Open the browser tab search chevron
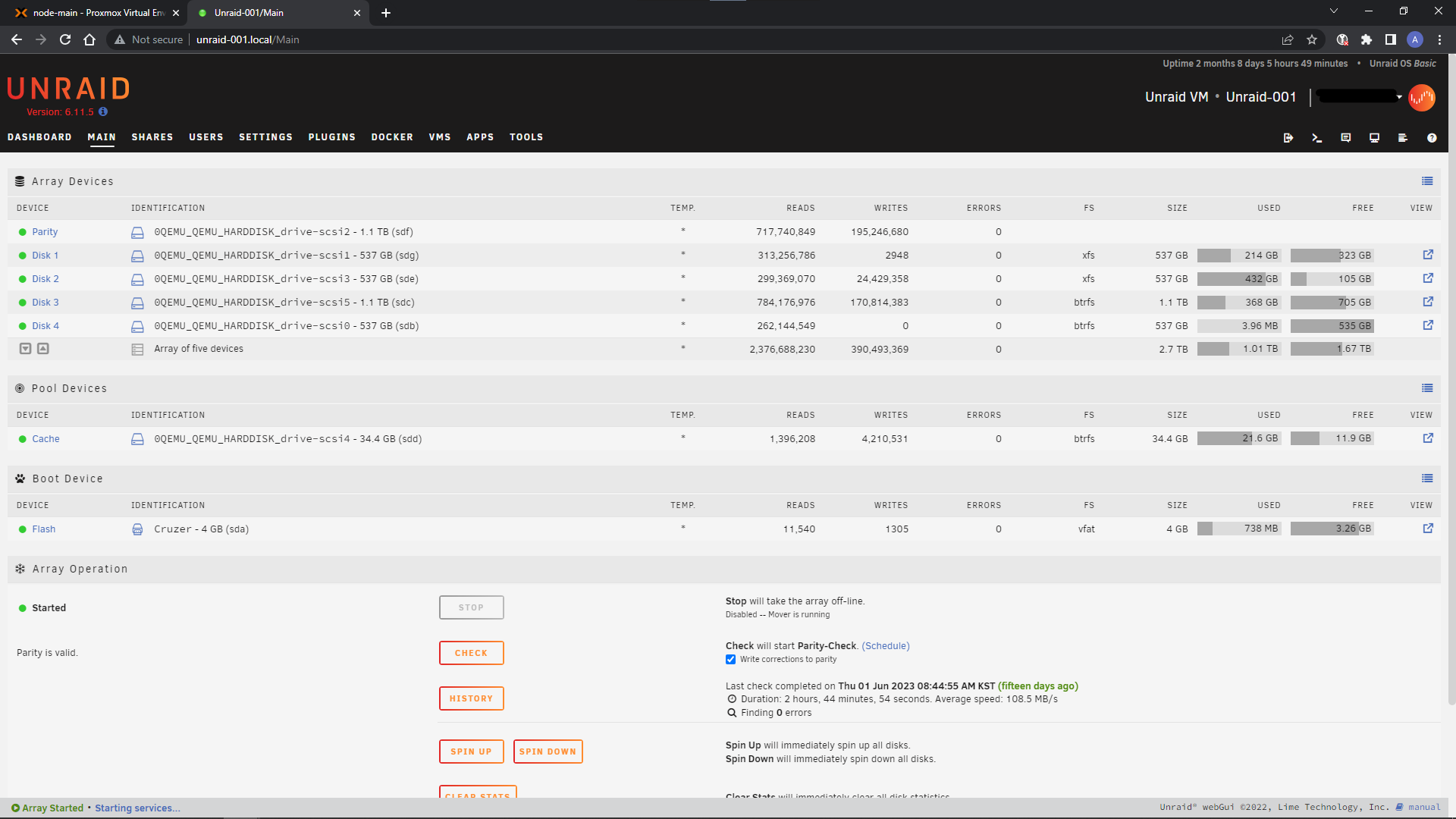 click(1334, 11)
